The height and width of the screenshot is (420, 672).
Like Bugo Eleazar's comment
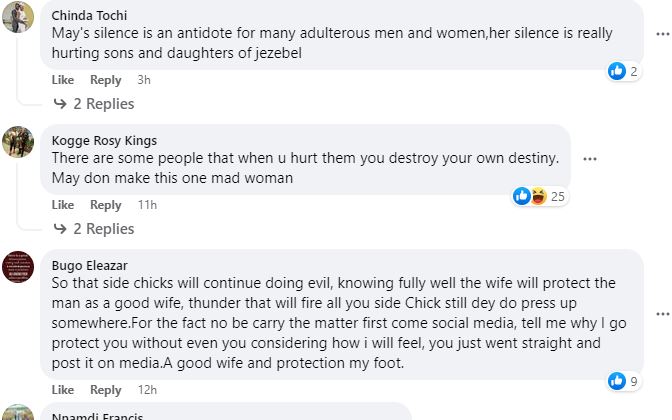[x=63, y=390]
